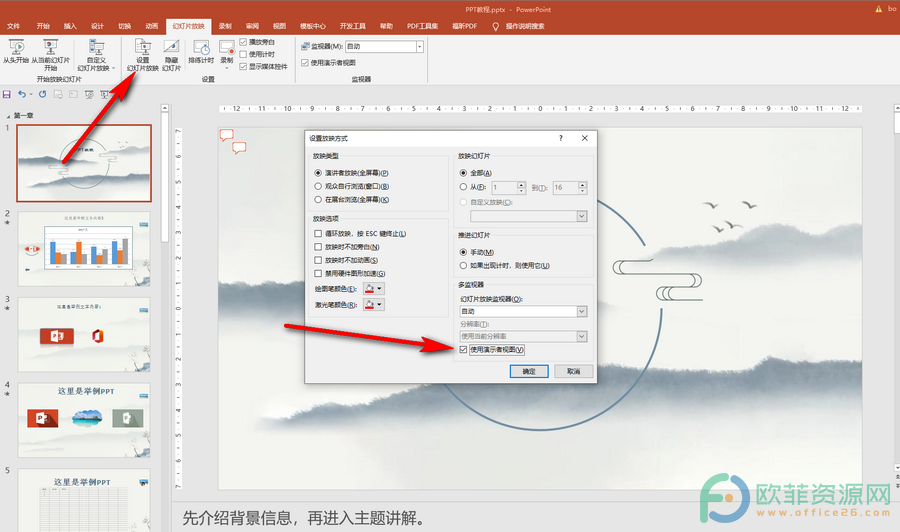This screenshot has width=900, height=532.
Task: Click the redo/repeat quick access icon
Action: pyautogui.click(x=42, y=94)
